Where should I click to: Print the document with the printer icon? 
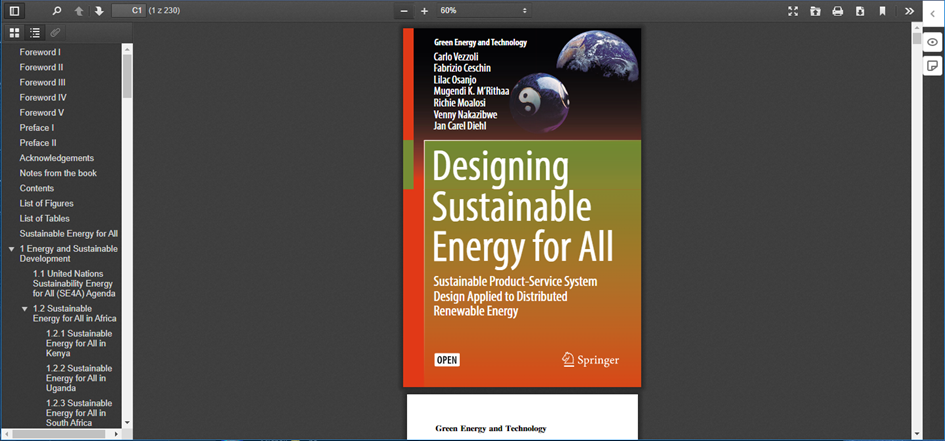point(838,11)
